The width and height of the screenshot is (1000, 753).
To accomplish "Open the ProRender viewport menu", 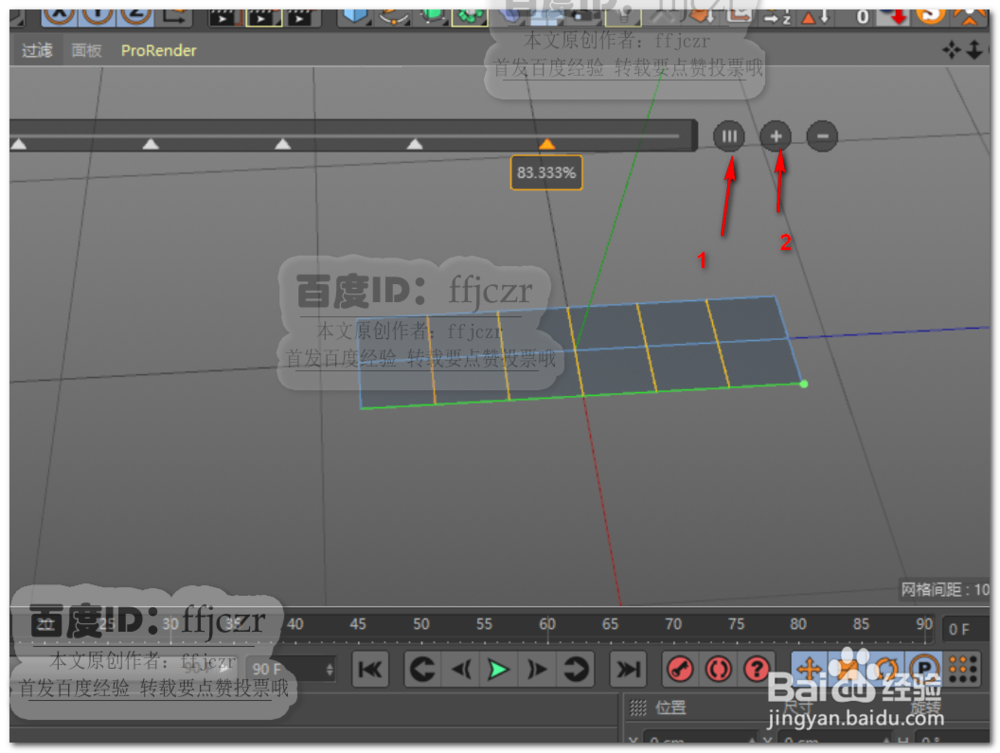I will click(x=159, y=50).
